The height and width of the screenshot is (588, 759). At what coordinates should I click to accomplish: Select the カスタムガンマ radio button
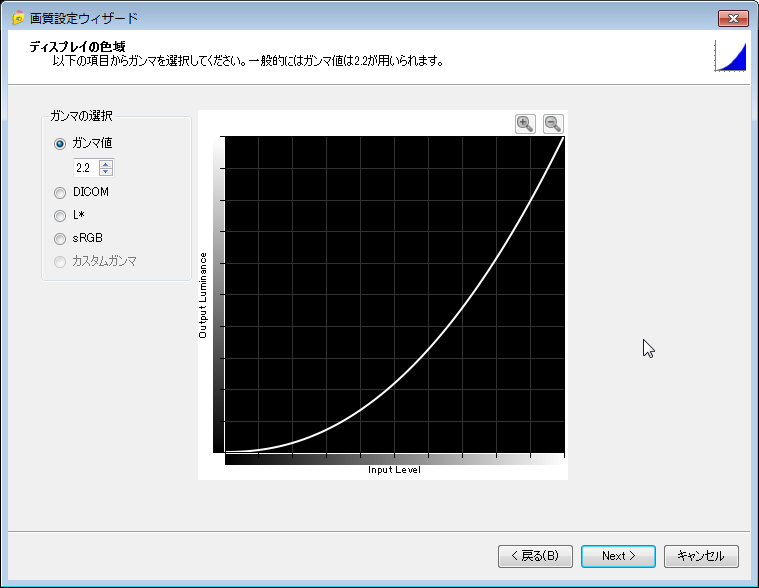(60, 261)
